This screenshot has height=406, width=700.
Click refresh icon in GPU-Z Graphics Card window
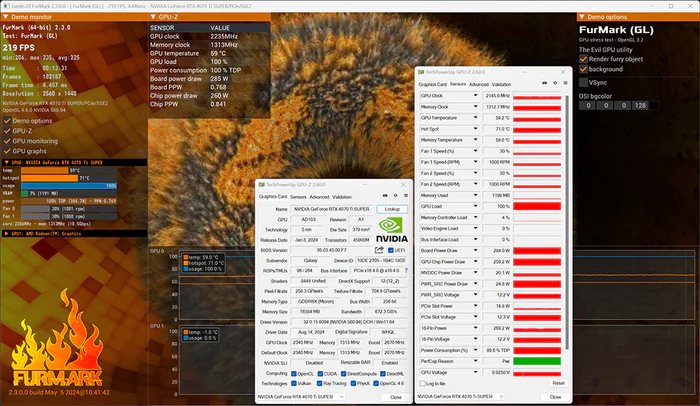(x=396, y=196)
